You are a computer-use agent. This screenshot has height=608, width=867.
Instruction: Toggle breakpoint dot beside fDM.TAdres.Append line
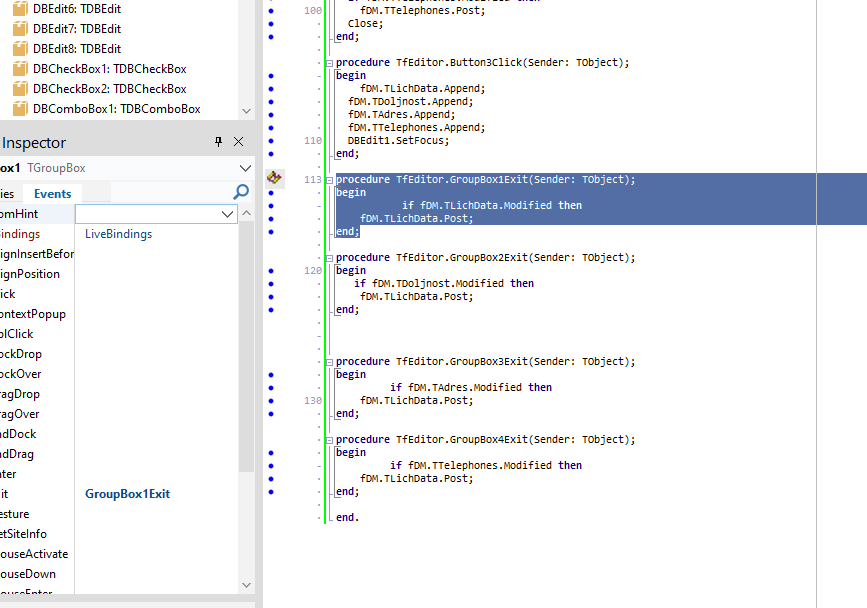(x=271, y=115)
